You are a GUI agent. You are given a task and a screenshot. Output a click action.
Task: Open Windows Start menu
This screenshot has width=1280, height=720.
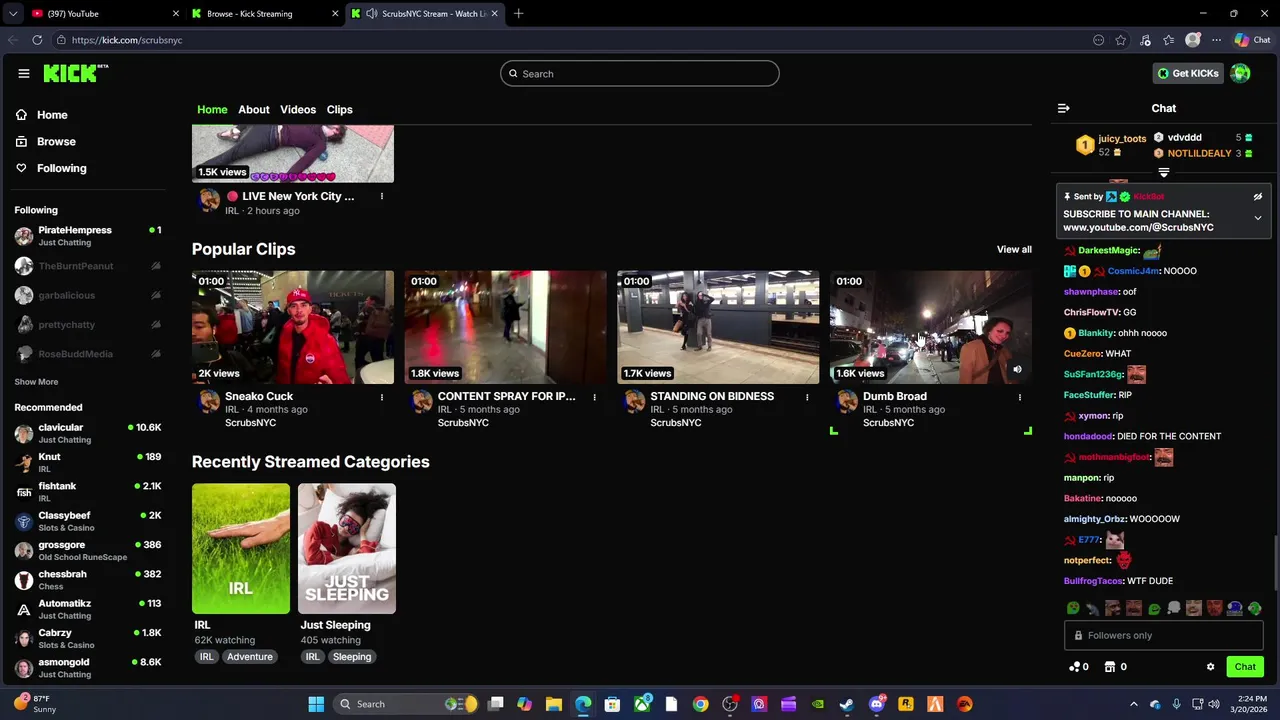pyautogui.click(x=316, y=704)
